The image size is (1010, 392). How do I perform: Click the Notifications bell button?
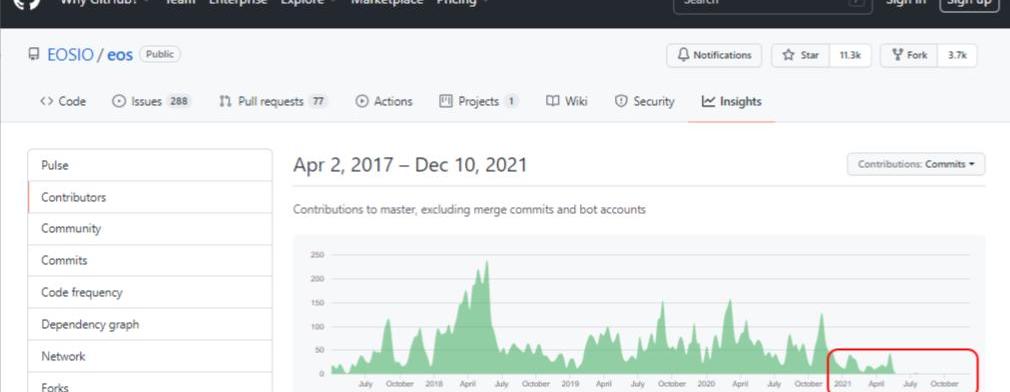(714, 55)
